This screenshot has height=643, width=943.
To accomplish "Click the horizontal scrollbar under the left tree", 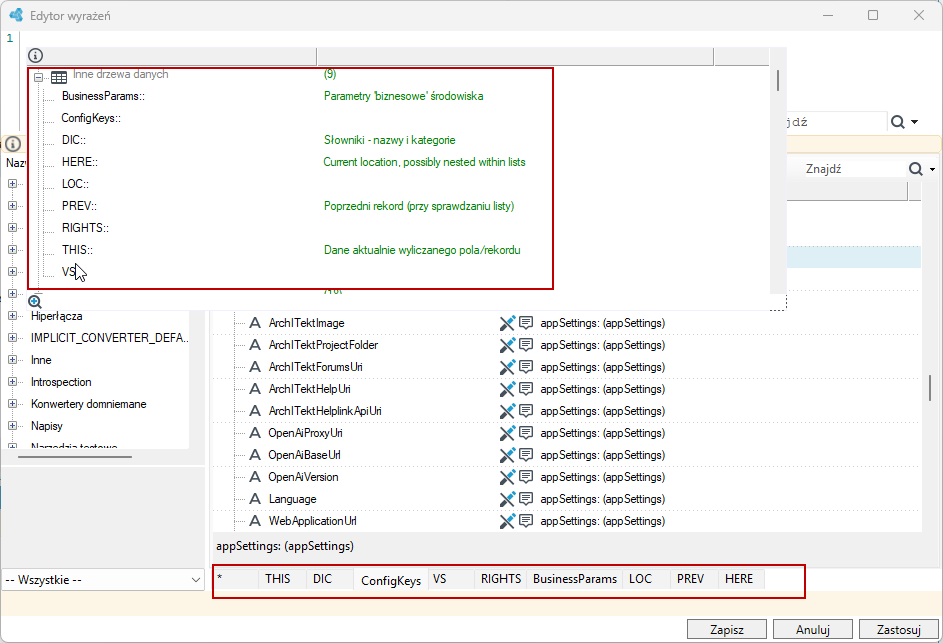I will [75, 457].
